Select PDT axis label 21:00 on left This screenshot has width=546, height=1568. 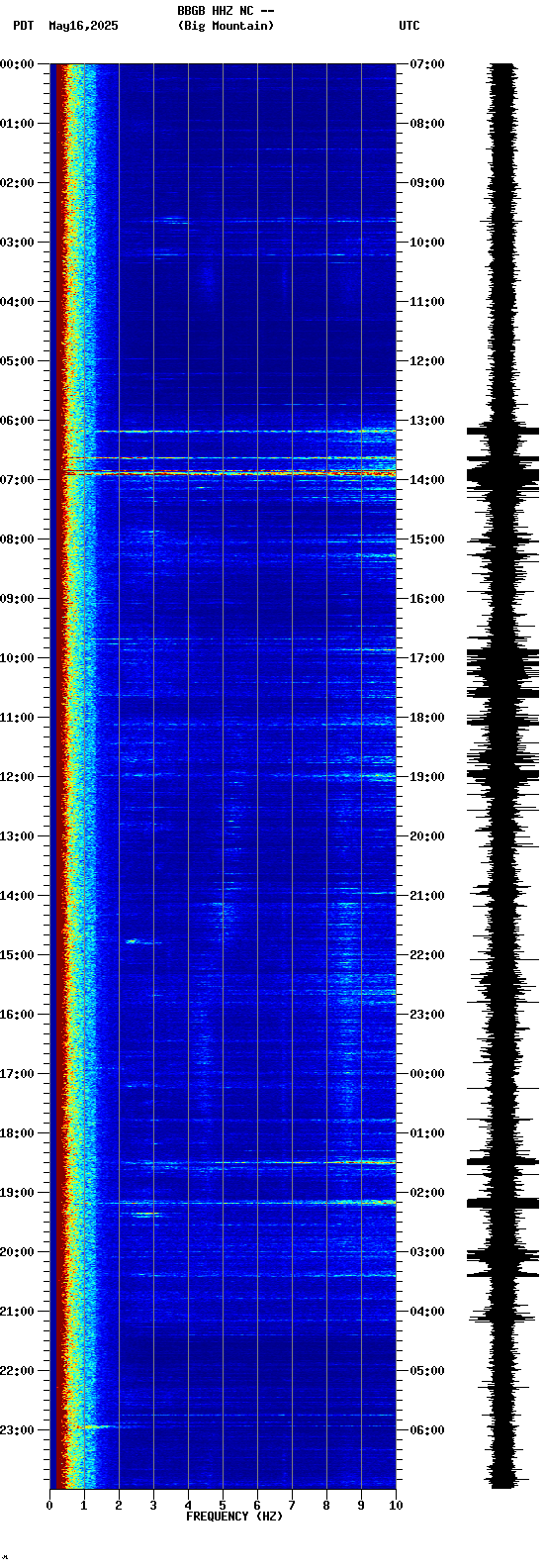coord(18,1312)
